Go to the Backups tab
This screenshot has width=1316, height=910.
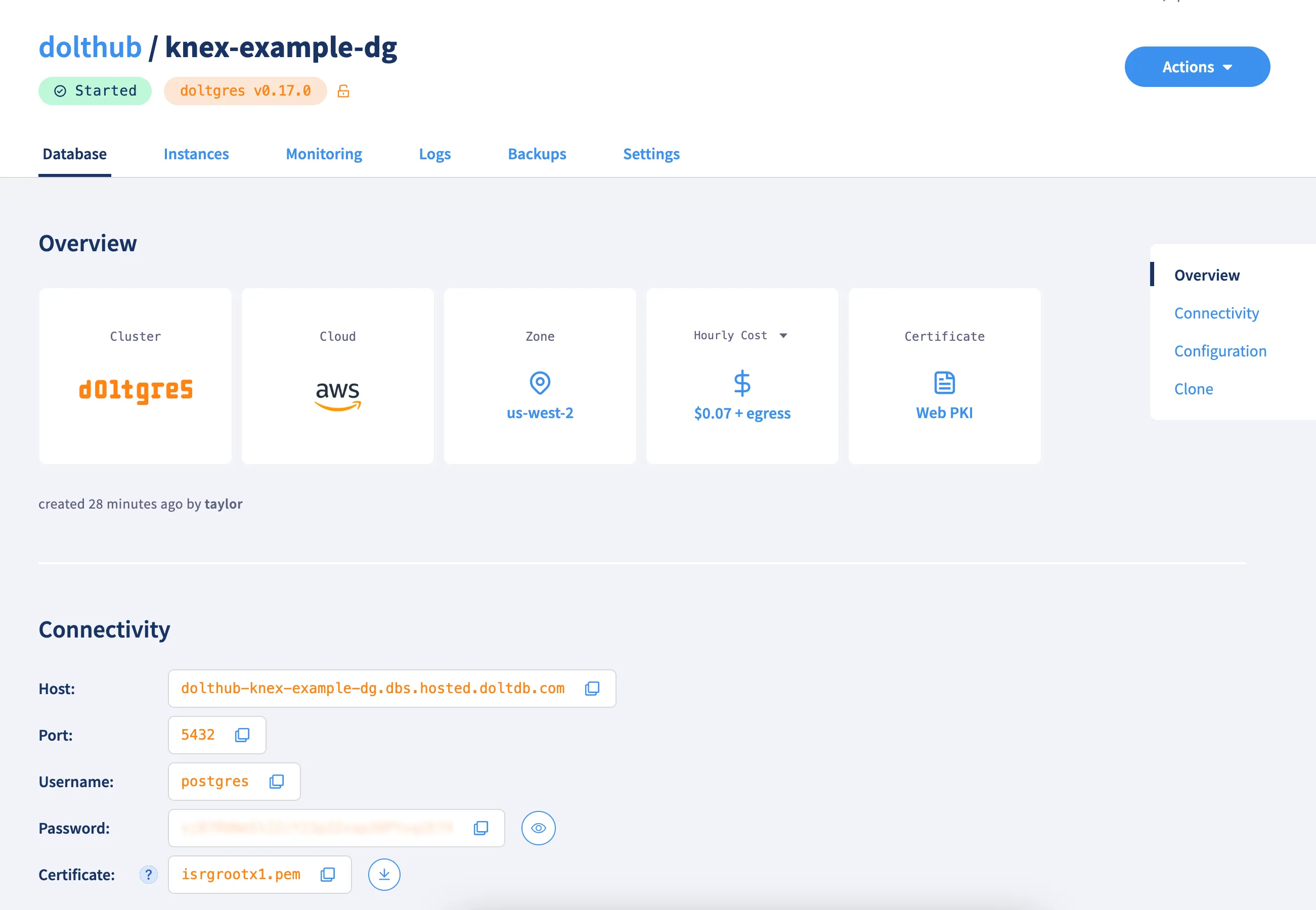point(537,154)
